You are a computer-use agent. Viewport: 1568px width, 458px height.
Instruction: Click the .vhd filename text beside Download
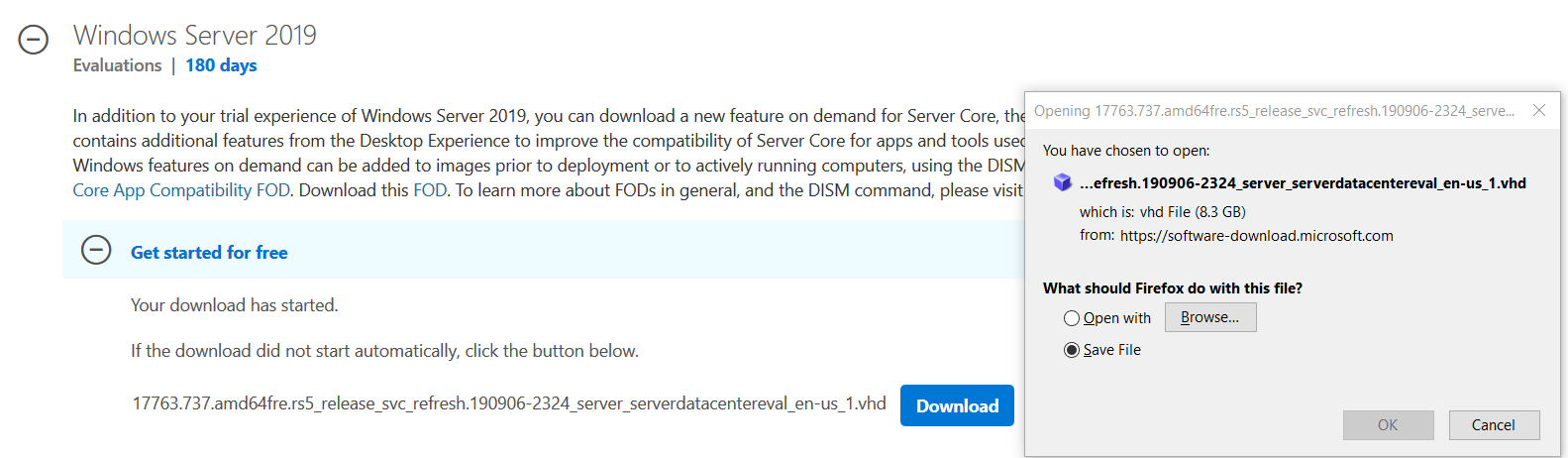pyautogui.click(x=509, y=403)
